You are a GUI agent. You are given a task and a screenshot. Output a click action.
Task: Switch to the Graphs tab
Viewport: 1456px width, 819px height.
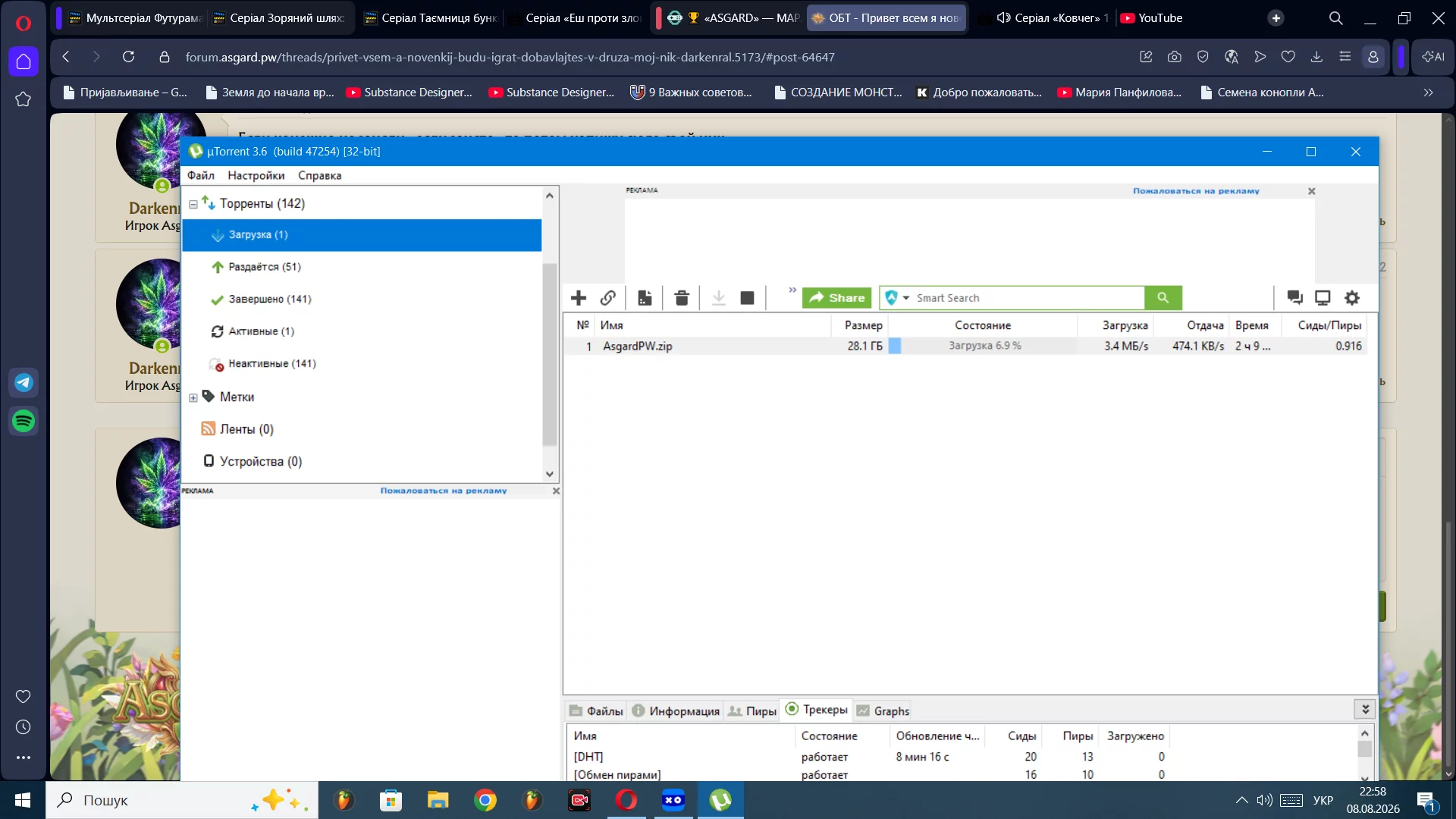point(883,711)
